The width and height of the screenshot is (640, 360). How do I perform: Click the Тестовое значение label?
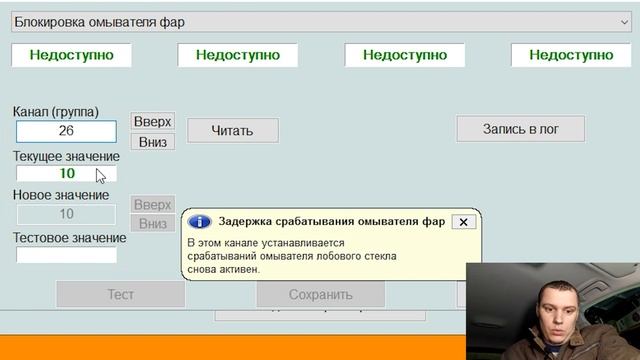pos(69,238)
